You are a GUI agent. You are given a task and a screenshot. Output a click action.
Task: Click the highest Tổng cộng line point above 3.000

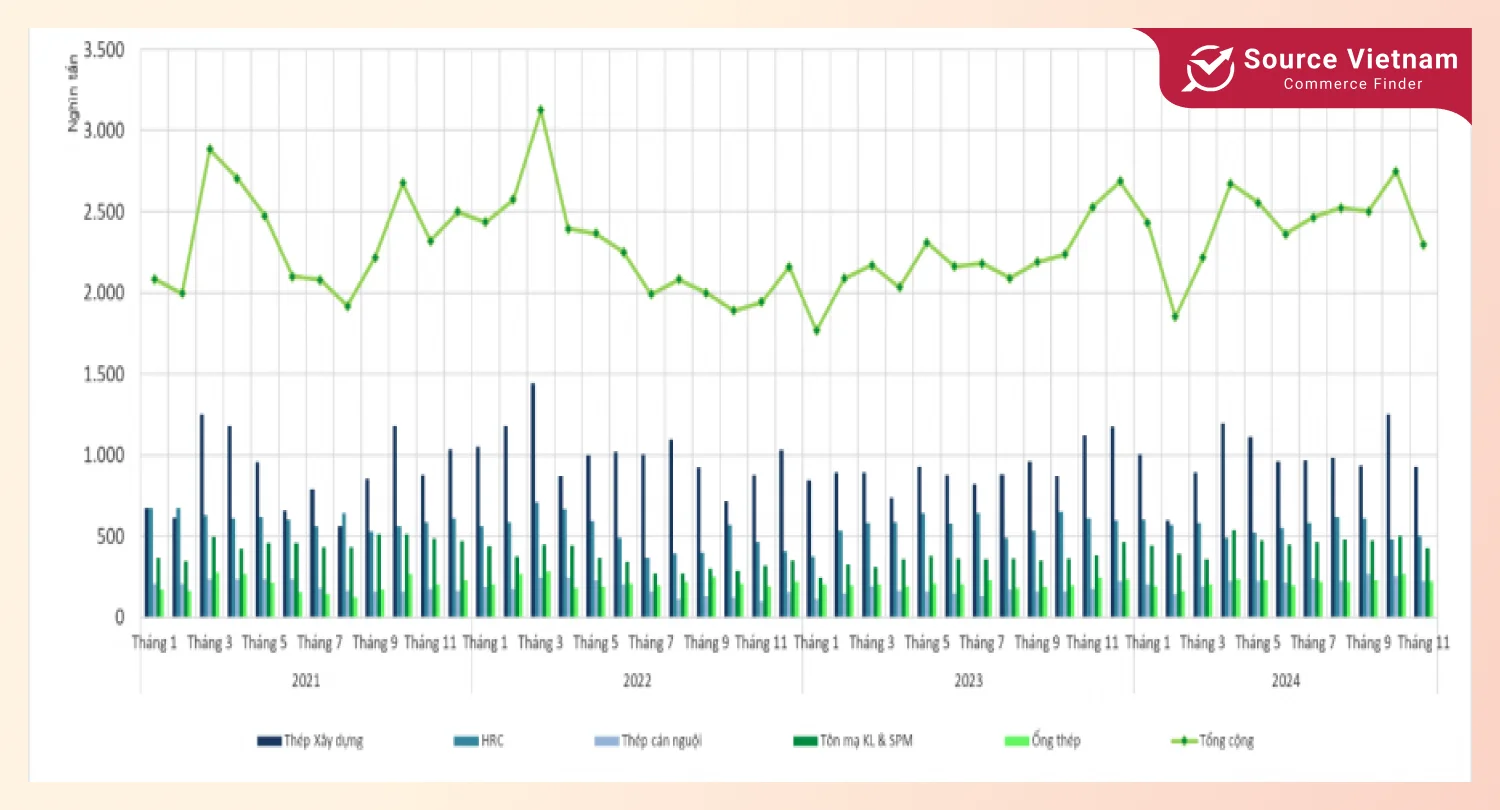click(541, 110)
